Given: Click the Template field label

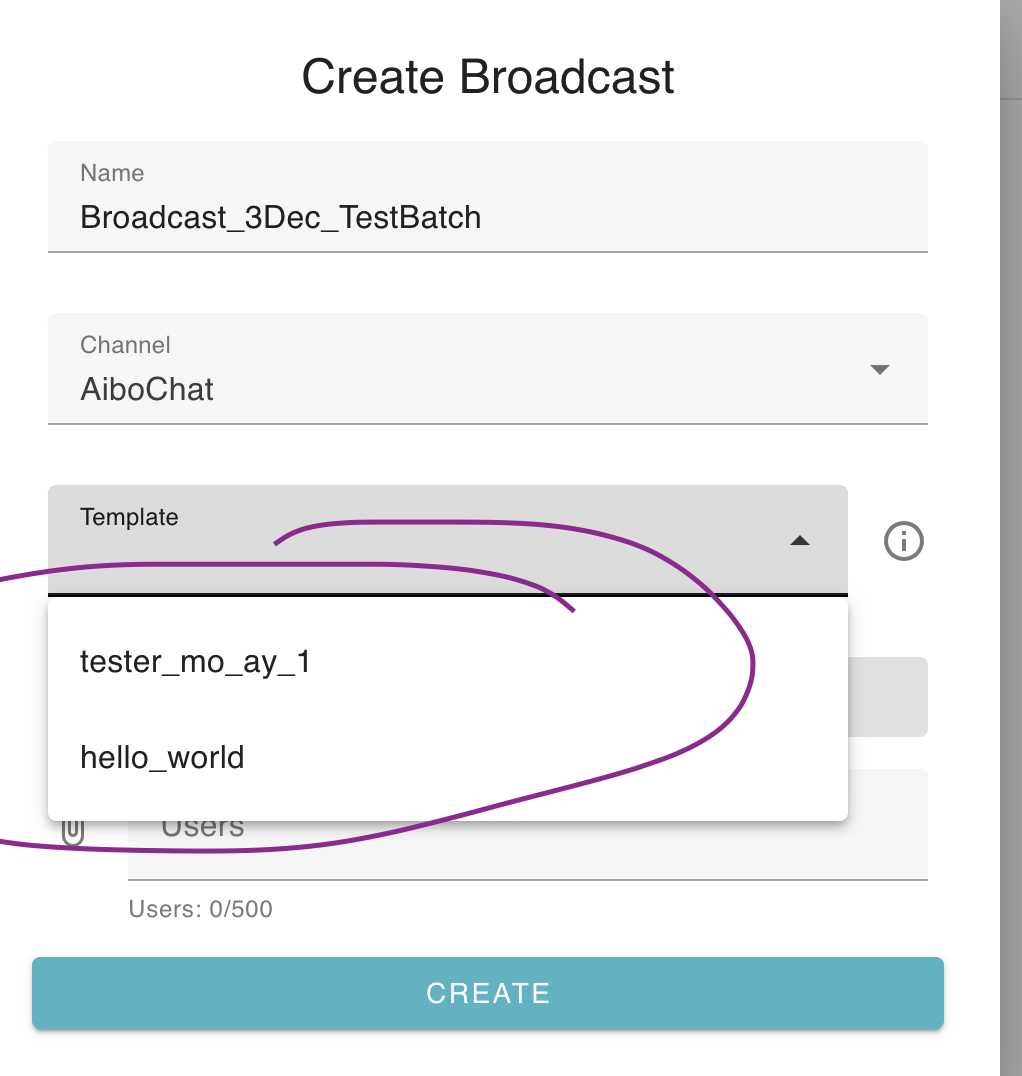Looking at the screenshot, I should (129, 517).
